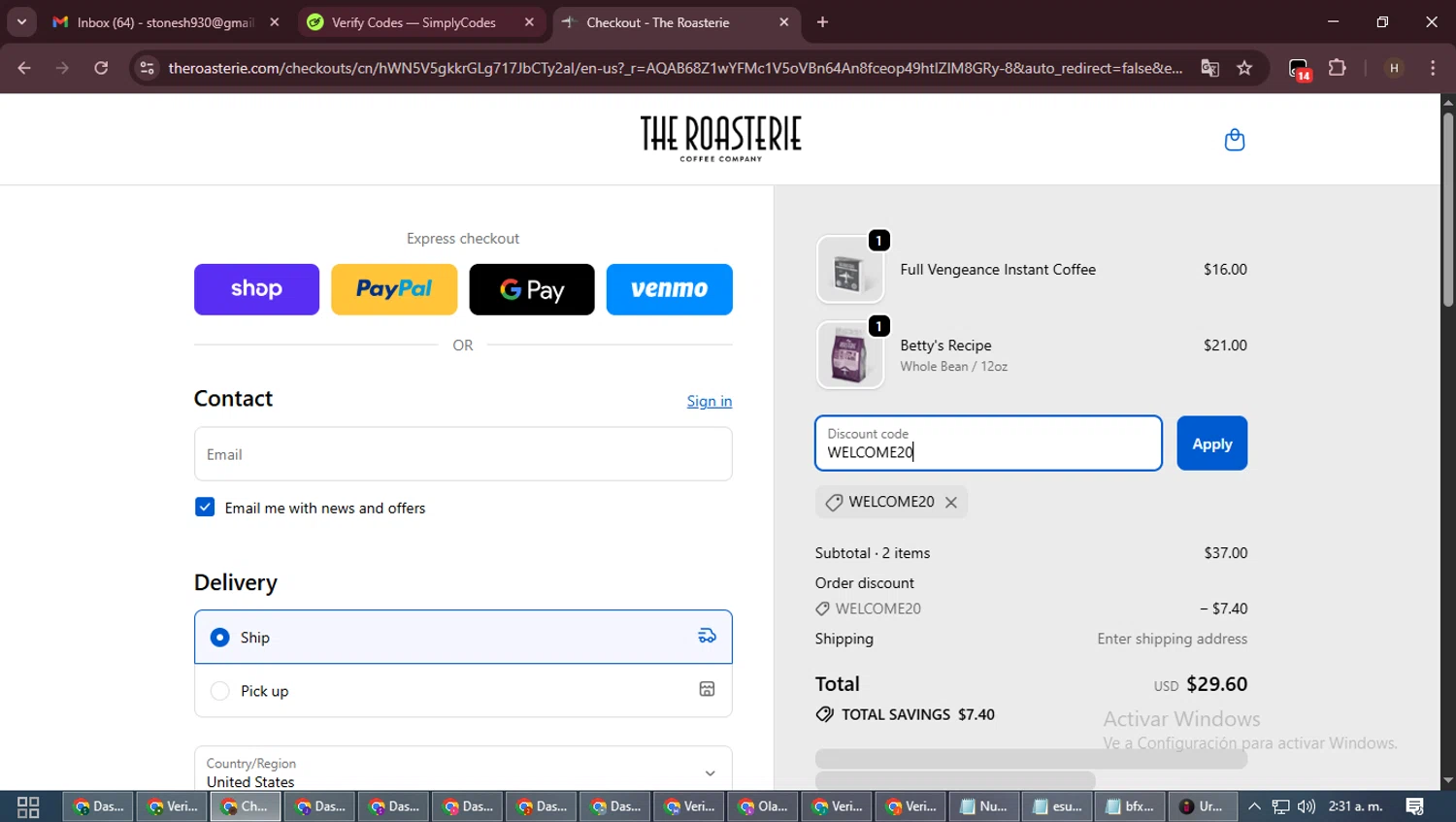The height and width of the screenshot is (822, 1456).
Task: Open the 'esu...' Notepad taskbar window
Action: coord(1057,806)
